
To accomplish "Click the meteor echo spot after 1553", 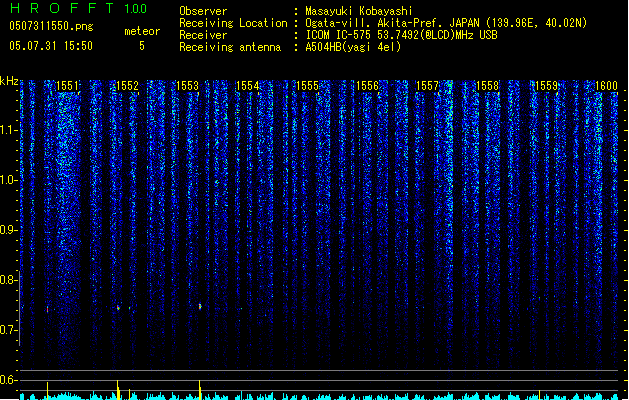I will pyautogui.click(x=200, y=307).
